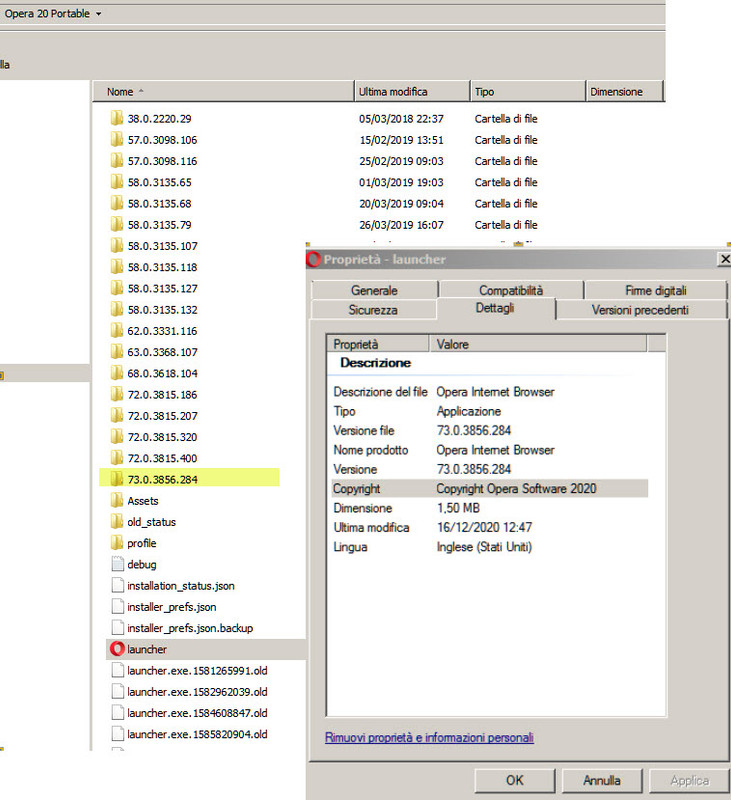Select the 63.0.3368.107 folder icon
Viewport: 731px width, 800px height.
(x=117, y=352)
